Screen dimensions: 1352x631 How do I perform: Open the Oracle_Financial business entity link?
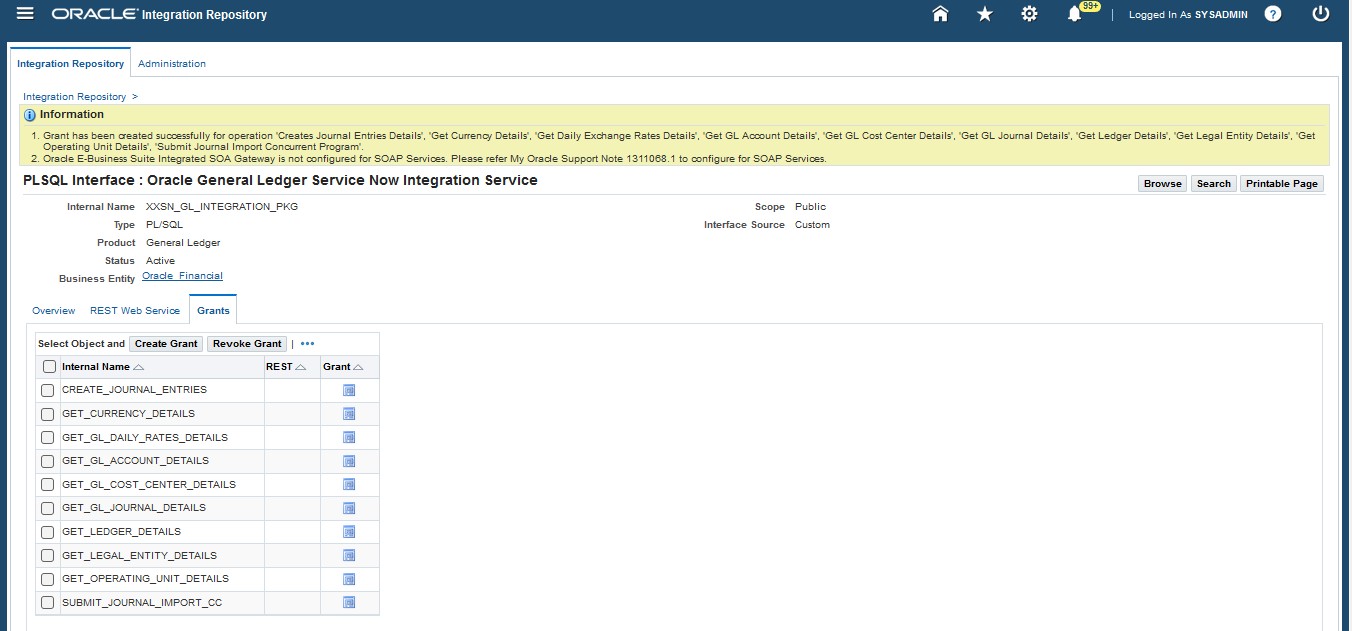(x=182, y=276)
